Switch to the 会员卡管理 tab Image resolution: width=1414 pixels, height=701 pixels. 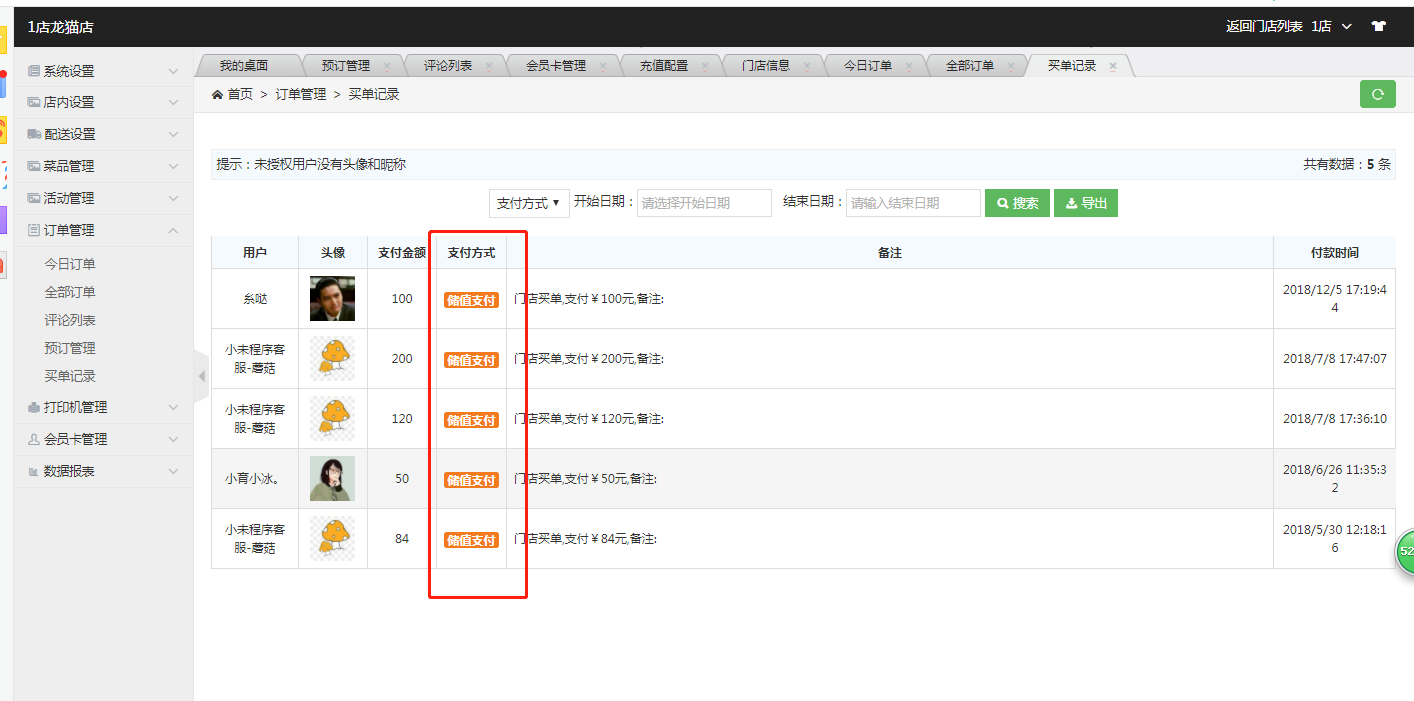(x=555, y=66)
